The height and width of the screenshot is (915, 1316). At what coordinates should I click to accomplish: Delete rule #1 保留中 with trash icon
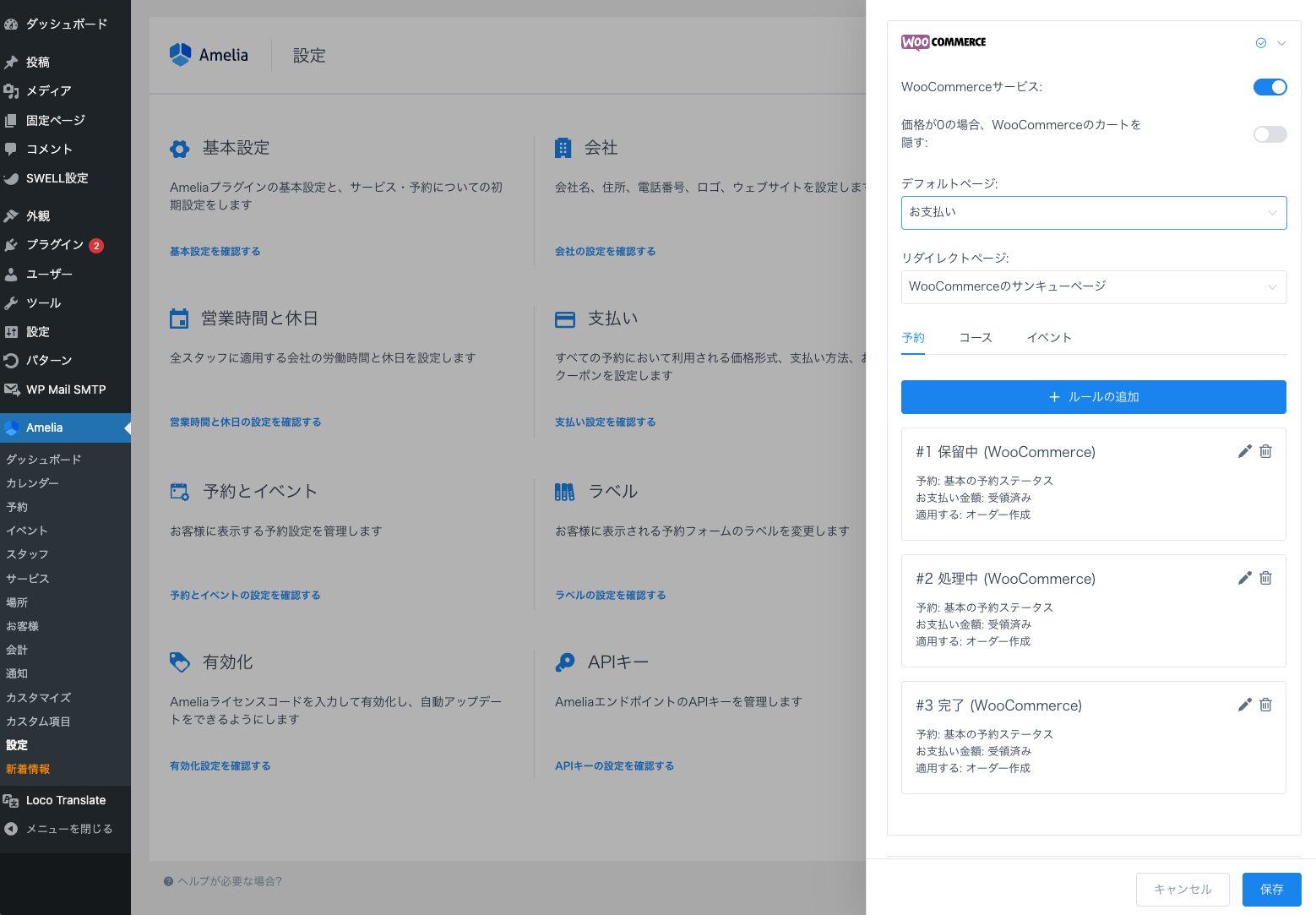pyautogui.click(x=1265, y=451)
